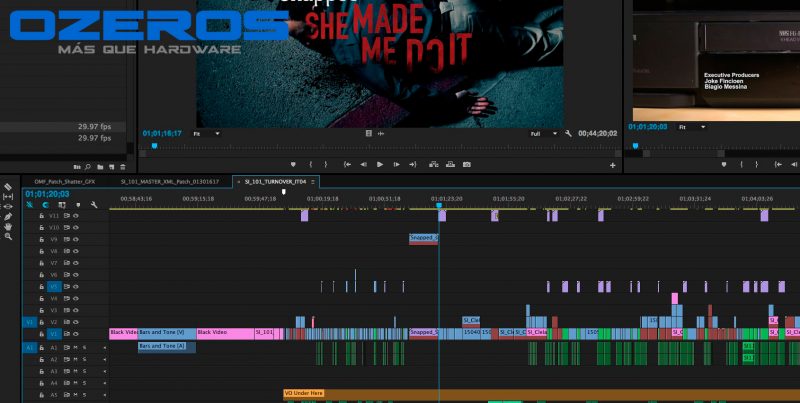Click V1 source patching indicator
Image resolution: width=800 pixels, height=403 pixels.
coord(29,322)
